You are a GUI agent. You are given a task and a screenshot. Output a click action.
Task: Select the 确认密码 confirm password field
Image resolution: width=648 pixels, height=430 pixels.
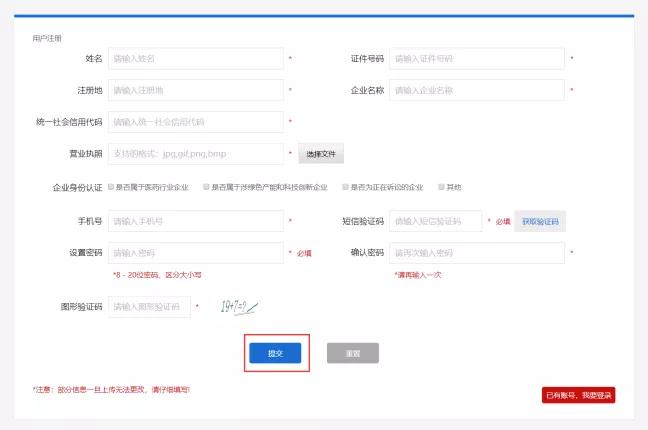477,253
